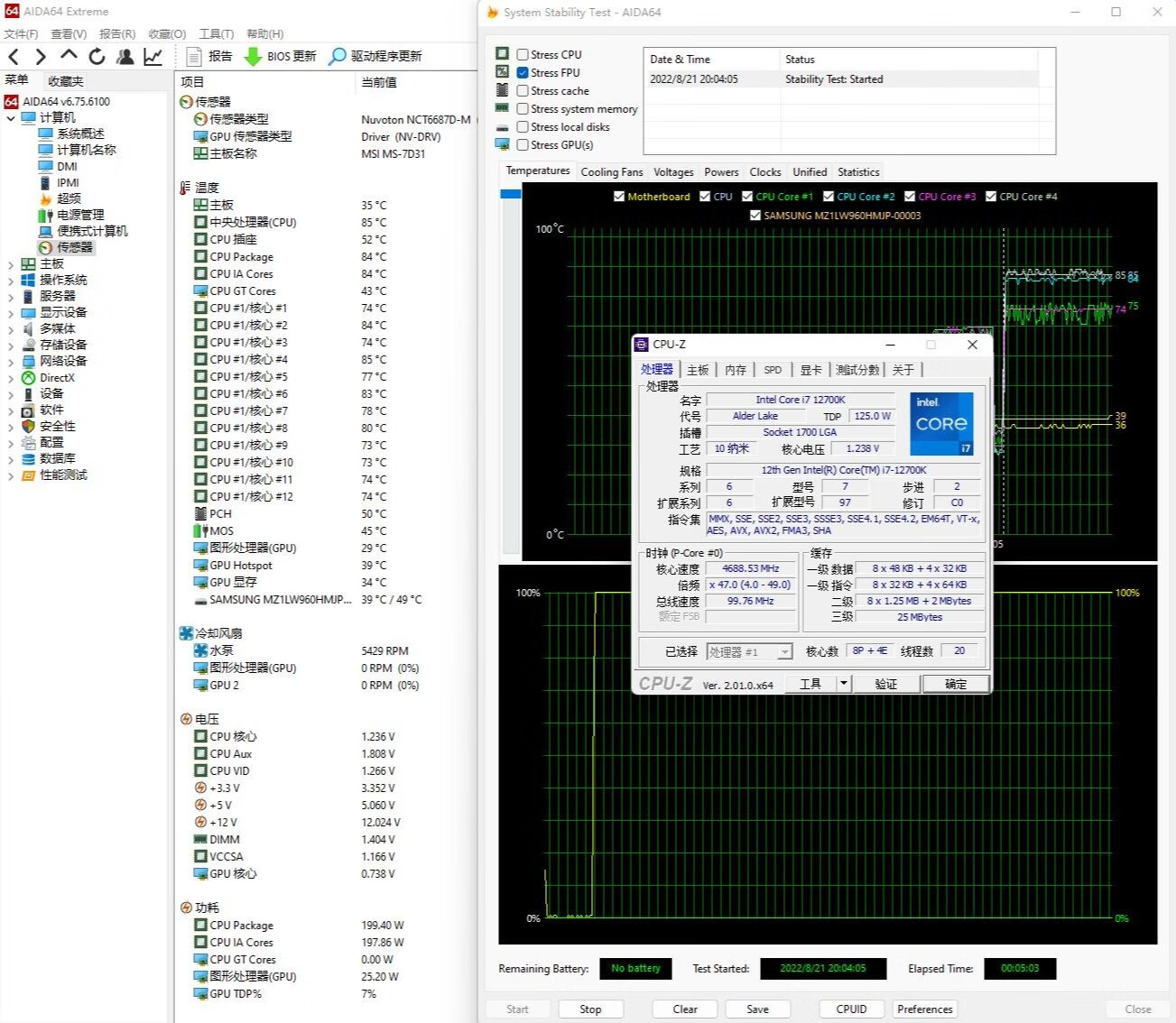1176x1023 pixels.
Task: Enable the Stress CPU checkbox
Action: pos(523,54)
